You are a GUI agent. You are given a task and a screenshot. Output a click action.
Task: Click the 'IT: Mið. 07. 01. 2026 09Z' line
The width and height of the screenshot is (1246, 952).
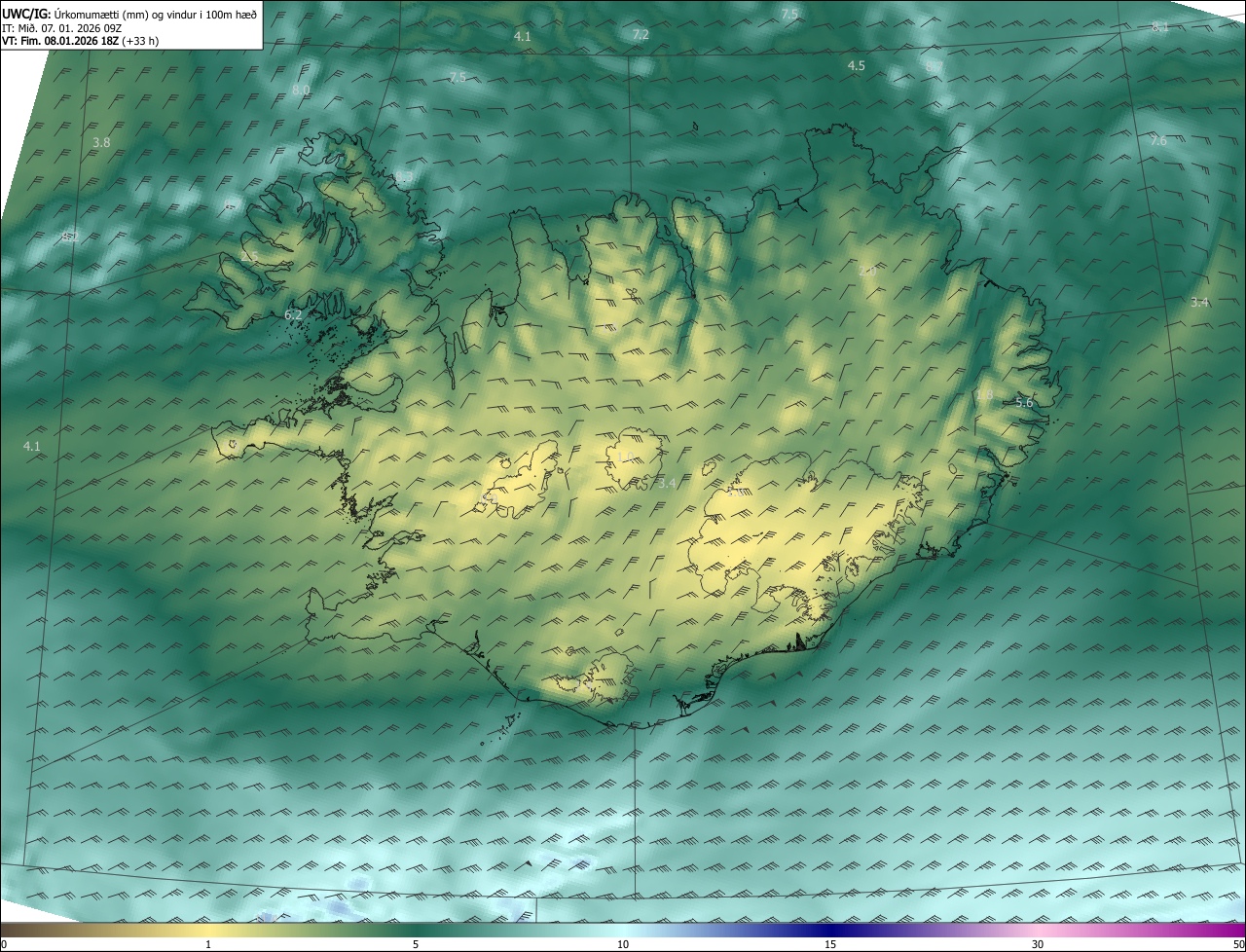[61, 28]
